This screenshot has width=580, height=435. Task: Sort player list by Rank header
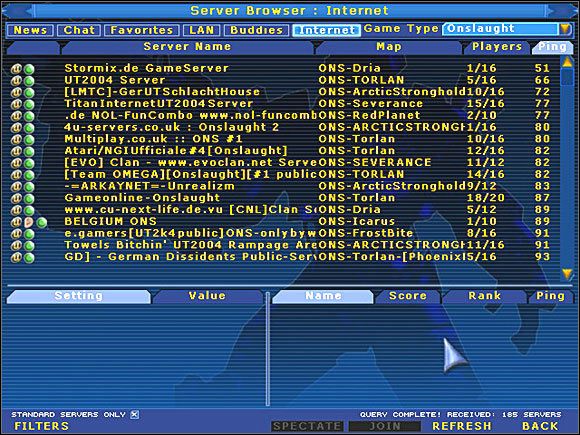pyautogui.click(x=485, y=296)
